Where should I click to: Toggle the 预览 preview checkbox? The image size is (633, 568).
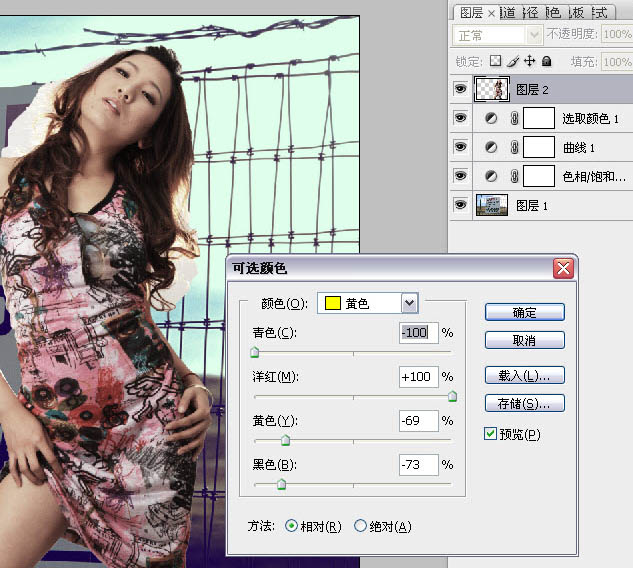click(x=490, y=434)
